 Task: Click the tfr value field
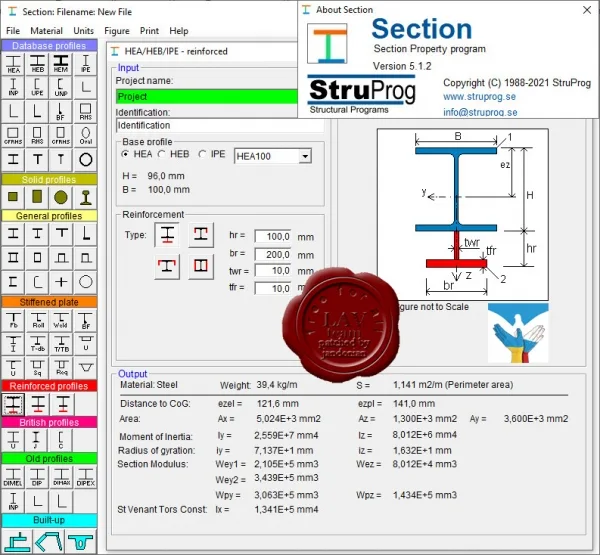(x=273, y=288)
